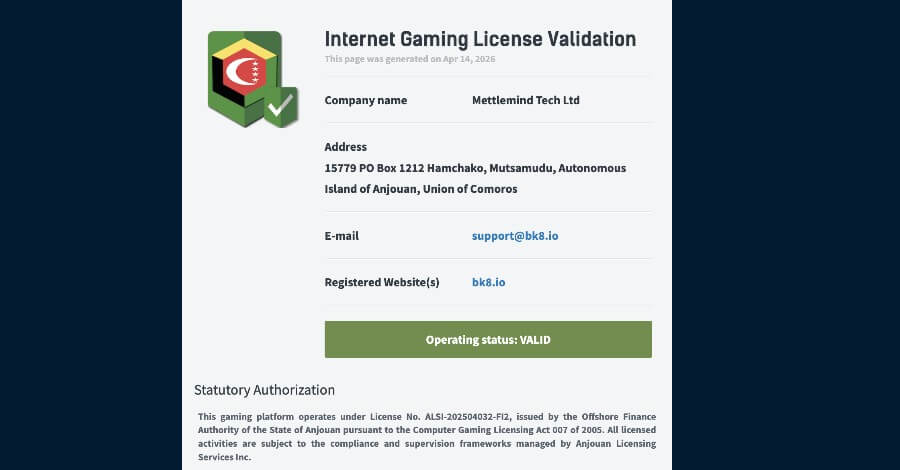
Task: Open the bk8.io registered website link
Action: tap(488, 282)
